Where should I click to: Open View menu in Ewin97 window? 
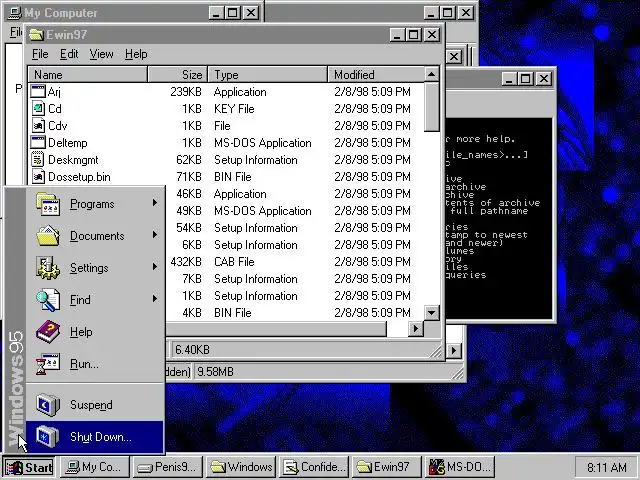pyautogui.click(x=101, y=54)
